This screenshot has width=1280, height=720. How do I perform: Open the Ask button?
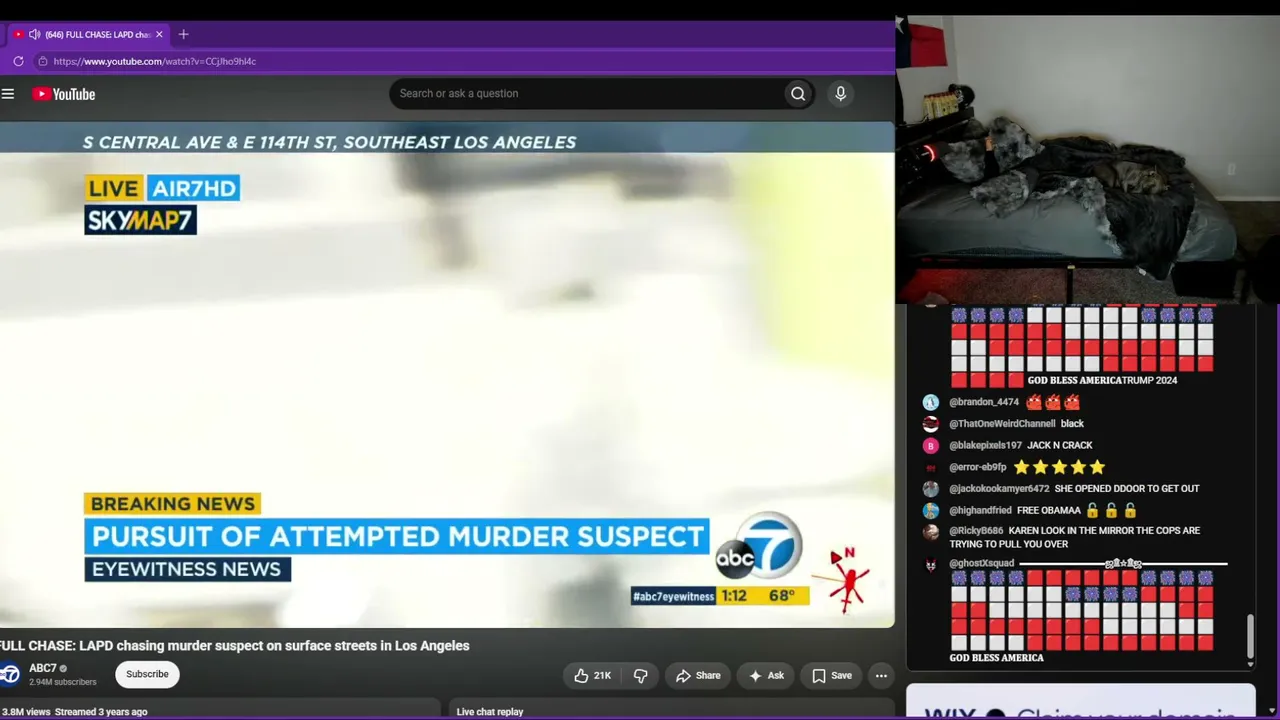766,676
